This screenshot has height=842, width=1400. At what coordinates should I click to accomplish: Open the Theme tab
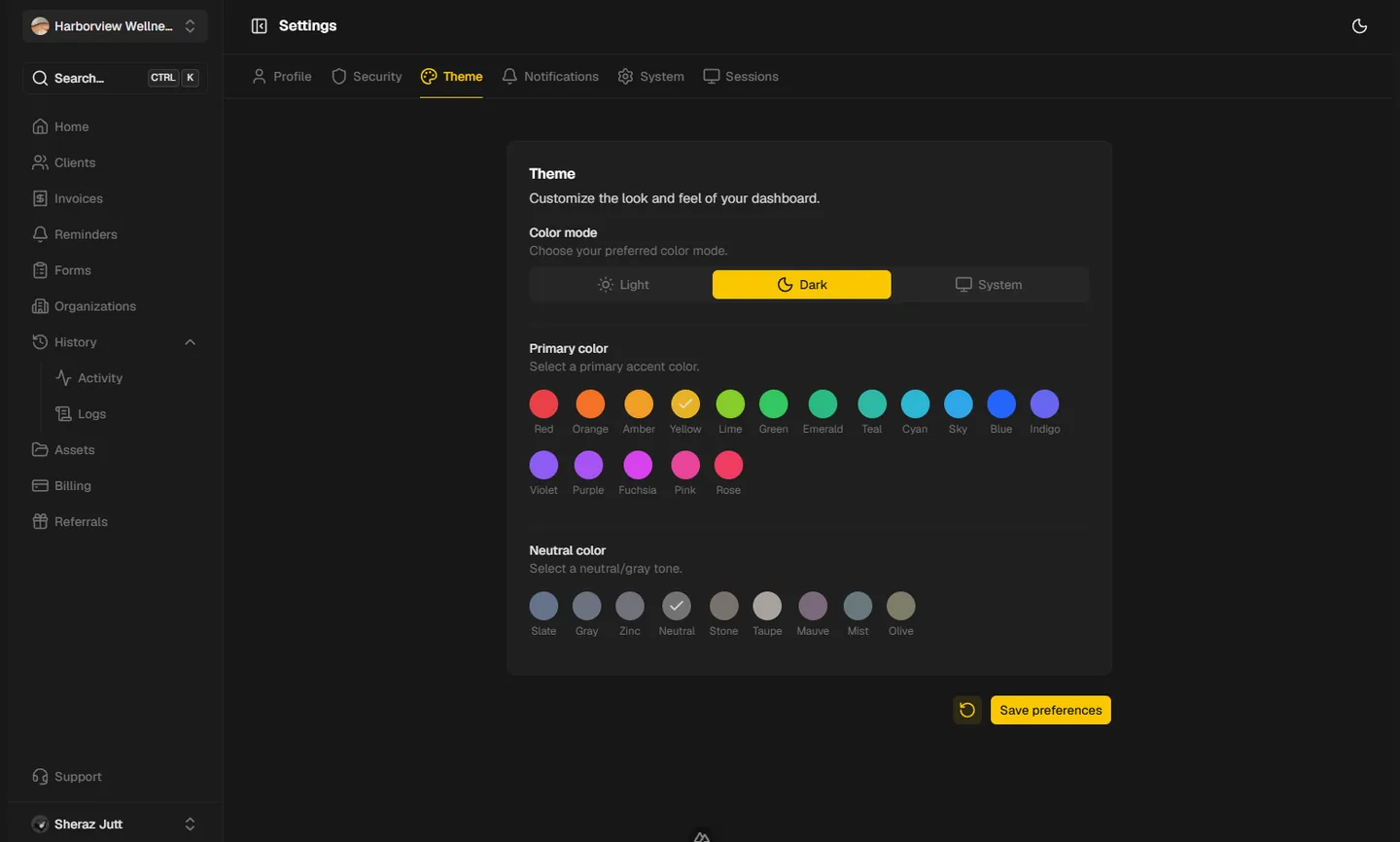452,77
